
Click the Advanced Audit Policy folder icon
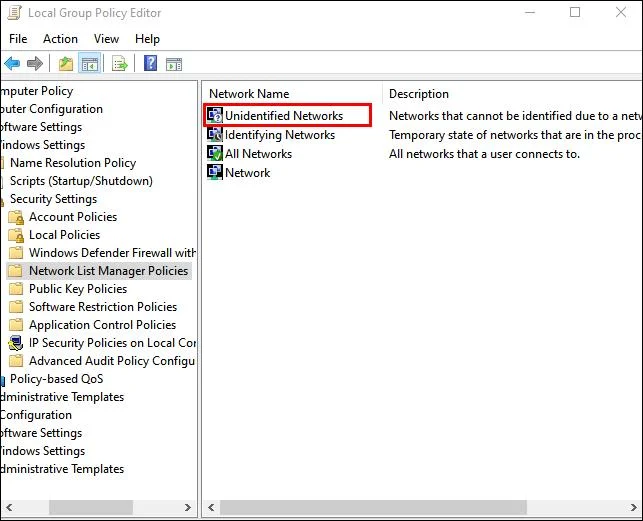click(x=16, y=361)
